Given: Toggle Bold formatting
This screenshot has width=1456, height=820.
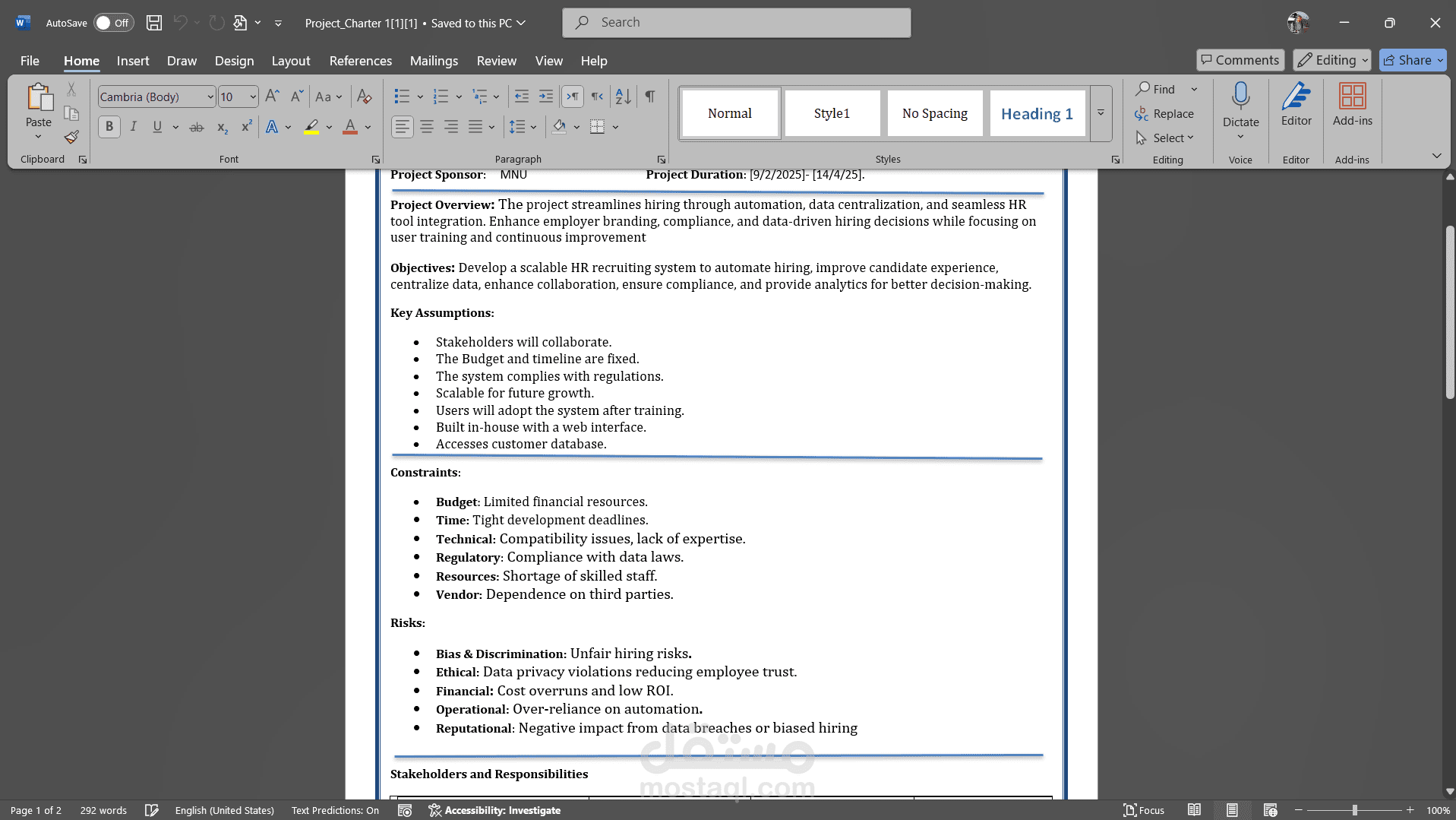Looking at the screenshot, I should coord(109,127).
